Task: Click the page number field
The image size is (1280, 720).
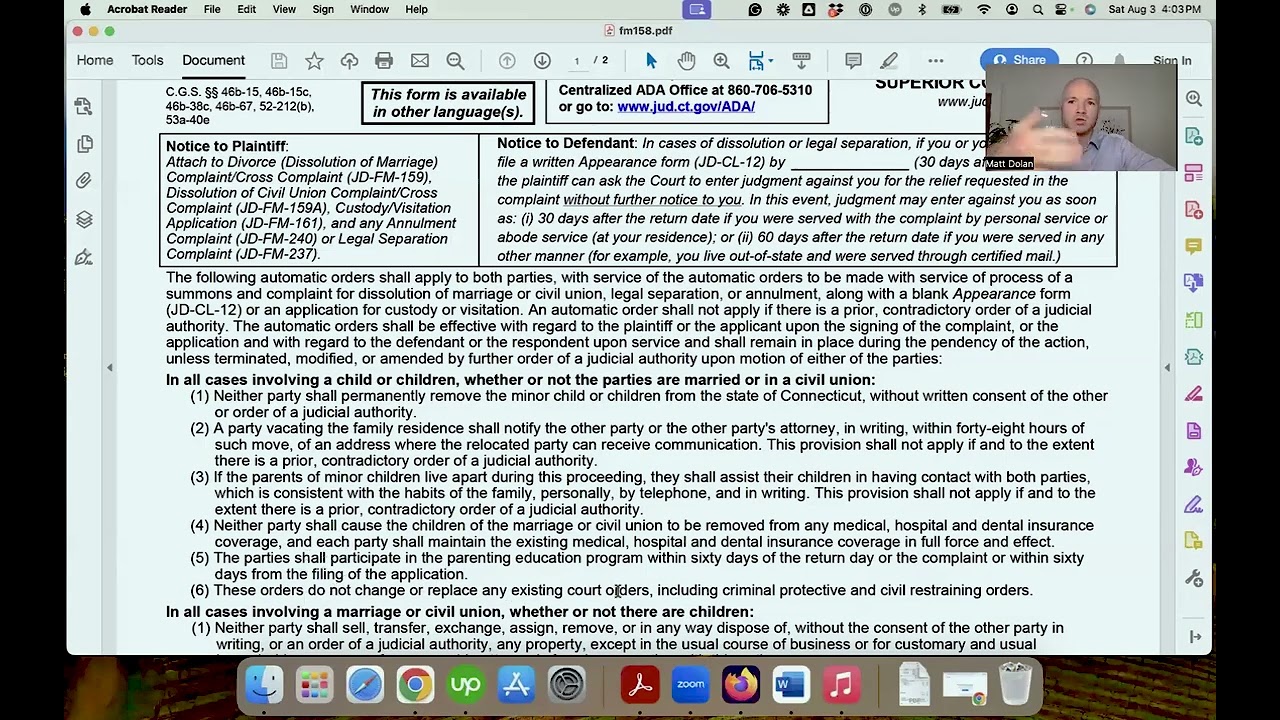Action: point(576,61)
